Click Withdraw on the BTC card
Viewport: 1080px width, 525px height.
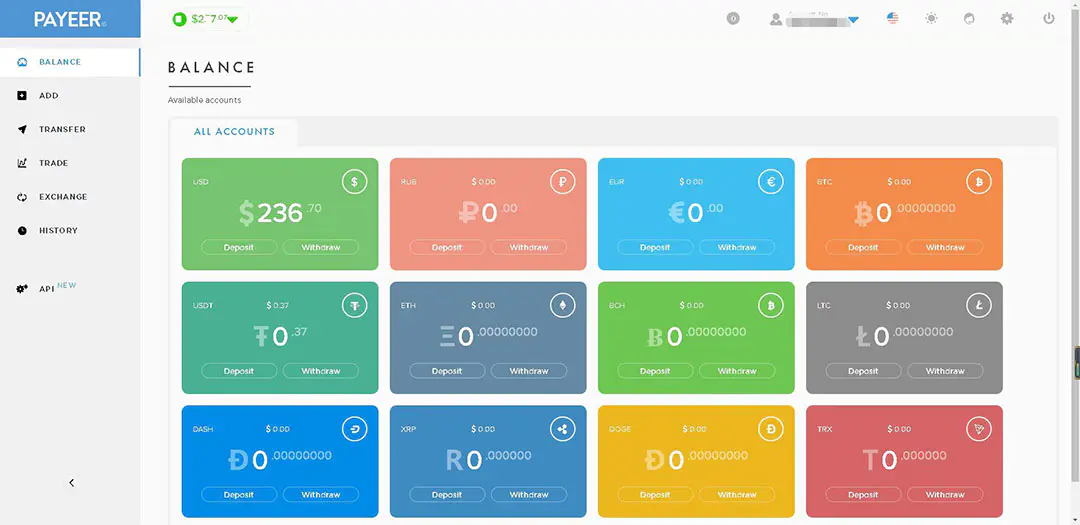[944, 247]
